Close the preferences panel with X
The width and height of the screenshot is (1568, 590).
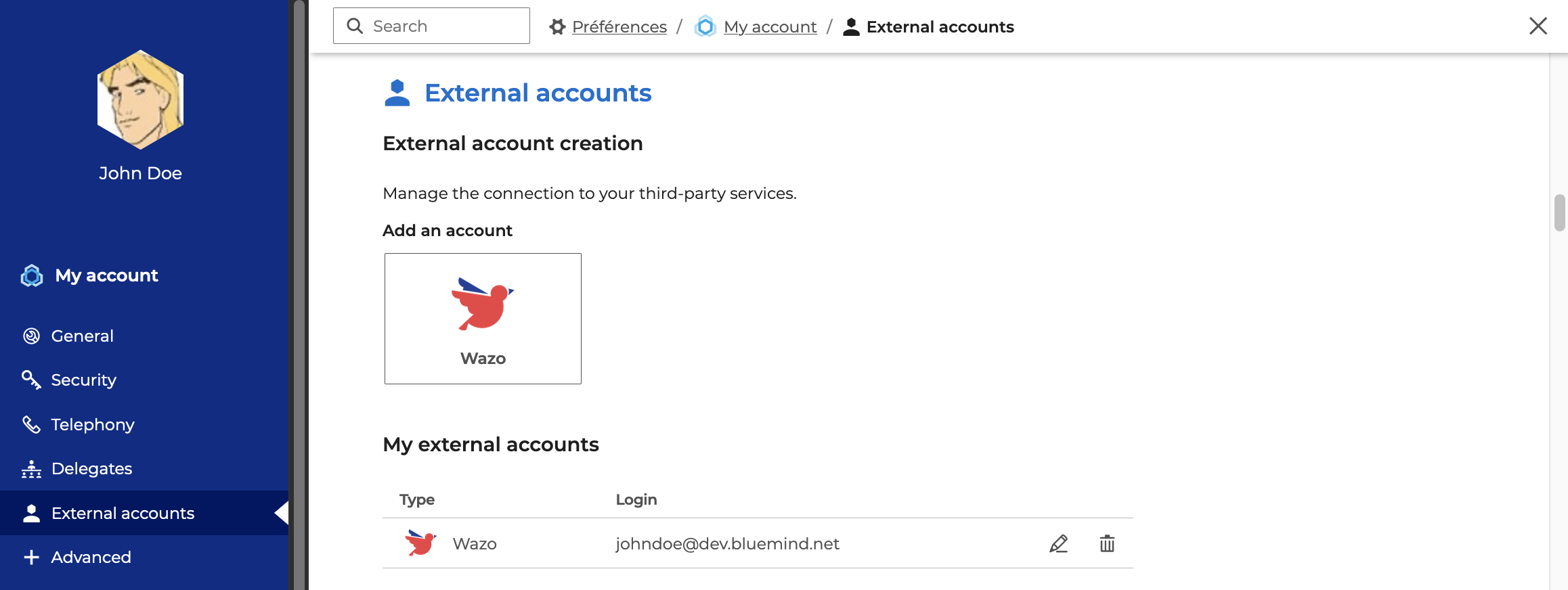pyautogui.click(x=1538, y=26)
